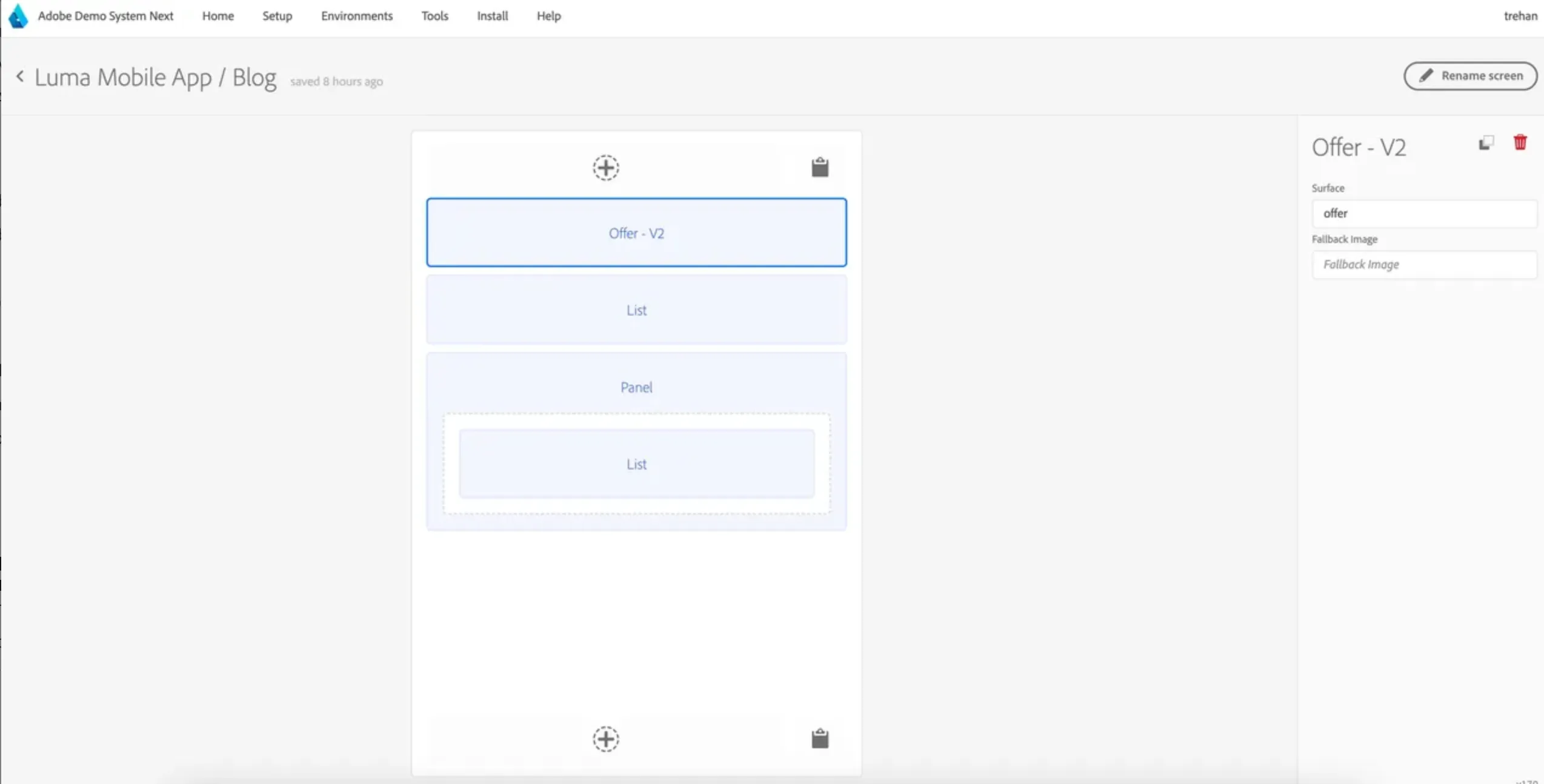Image resolution: width=1544 pixels, height=784 pixels.
Task: Click the Adobe Demo System Next title
Action: click(105, 16)
